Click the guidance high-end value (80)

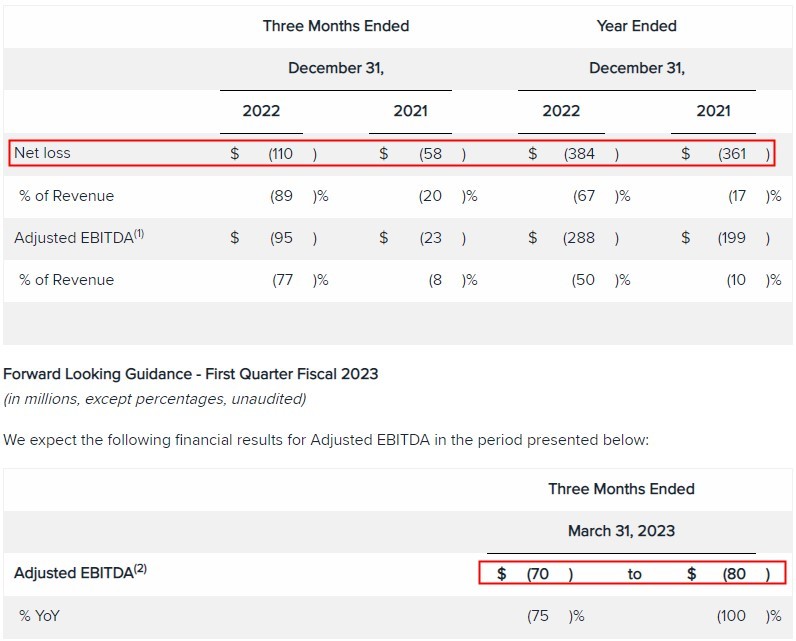[x=733, y=574]
